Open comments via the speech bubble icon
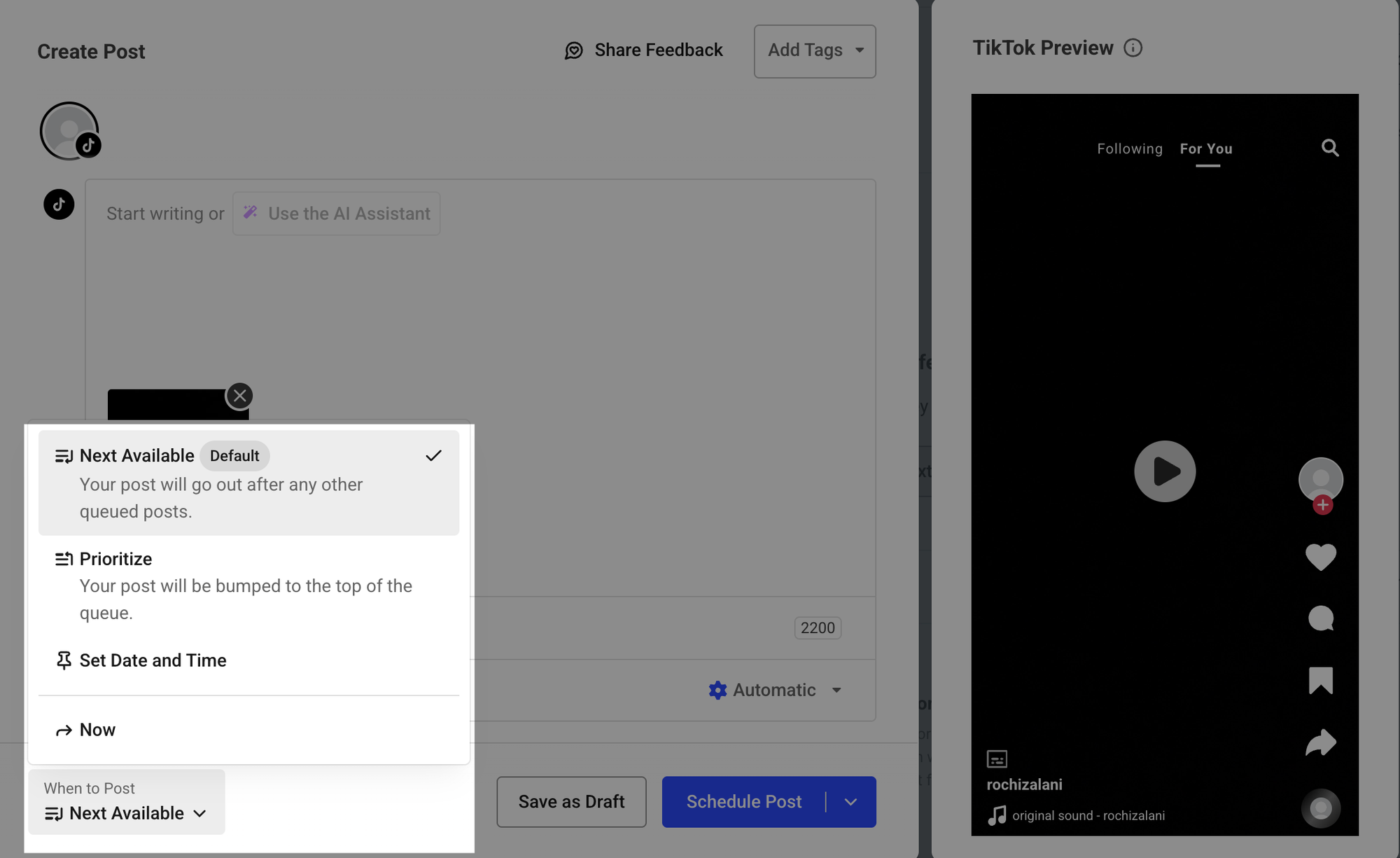Screen dimensions: 1400x858 pos(1321,618)
